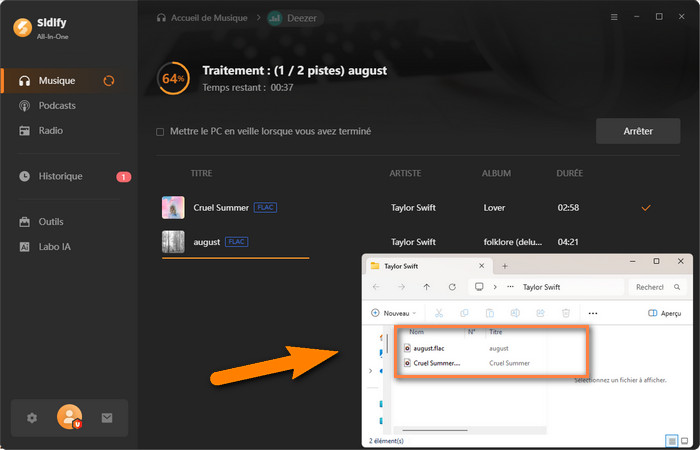Open the settings gear in sidebar
Screen dimensions: 700x450
click(x=32, y=418)
